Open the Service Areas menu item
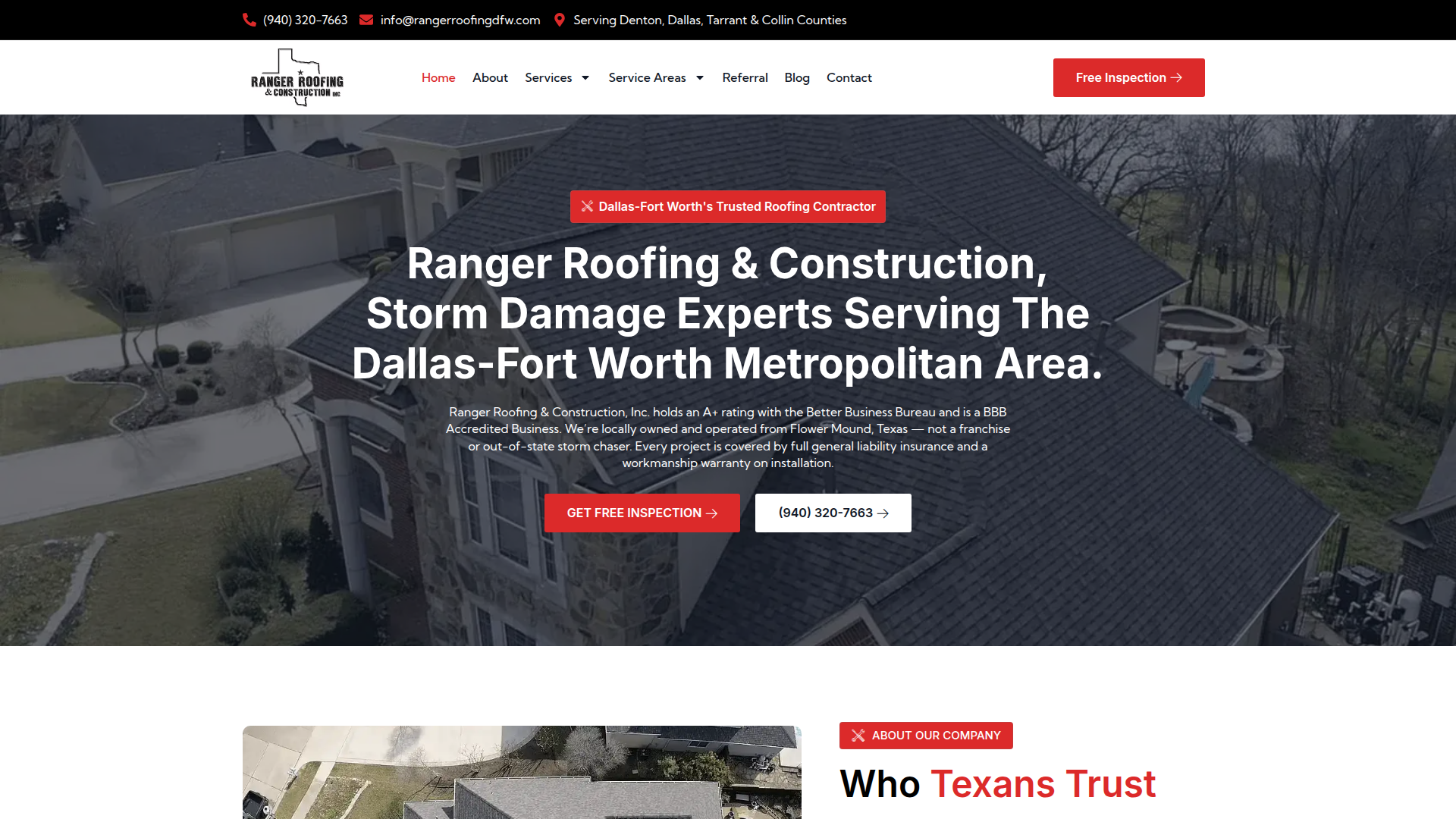This screenshot has height=819, width=1456. coord(647,77)
